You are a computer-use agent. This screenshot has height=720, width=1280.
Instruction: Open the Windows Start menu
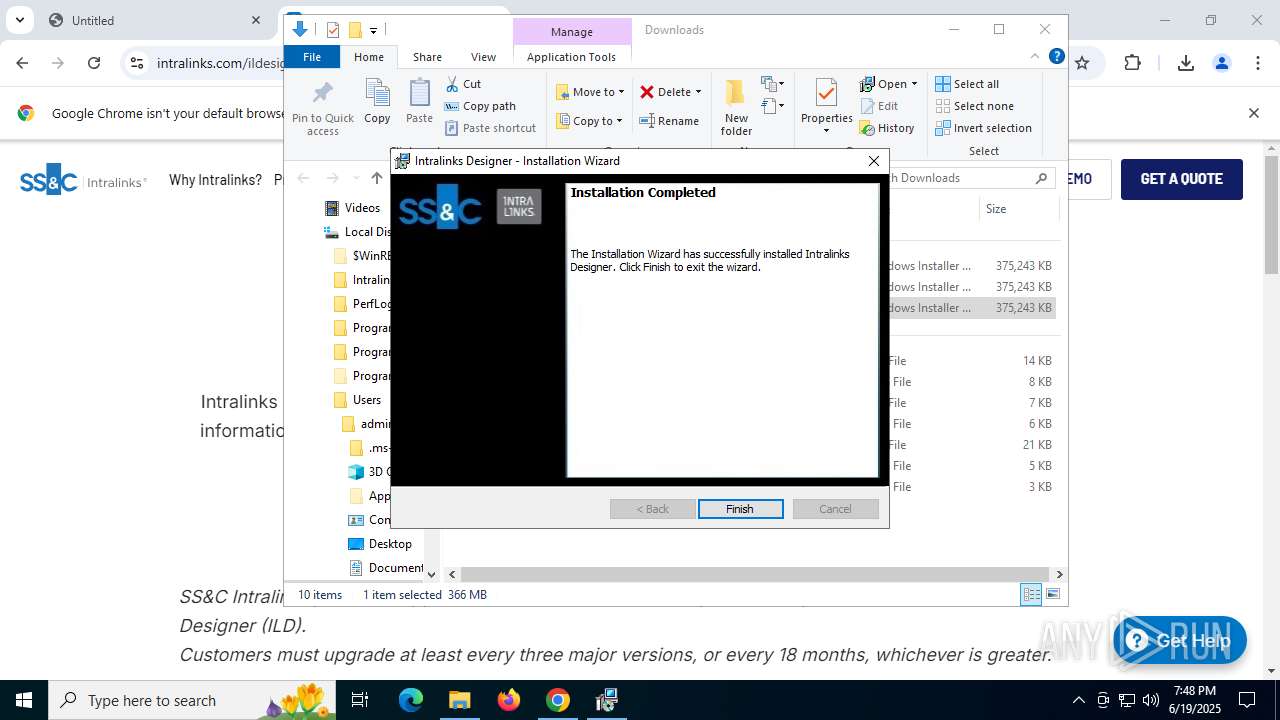tap(24, 700)
